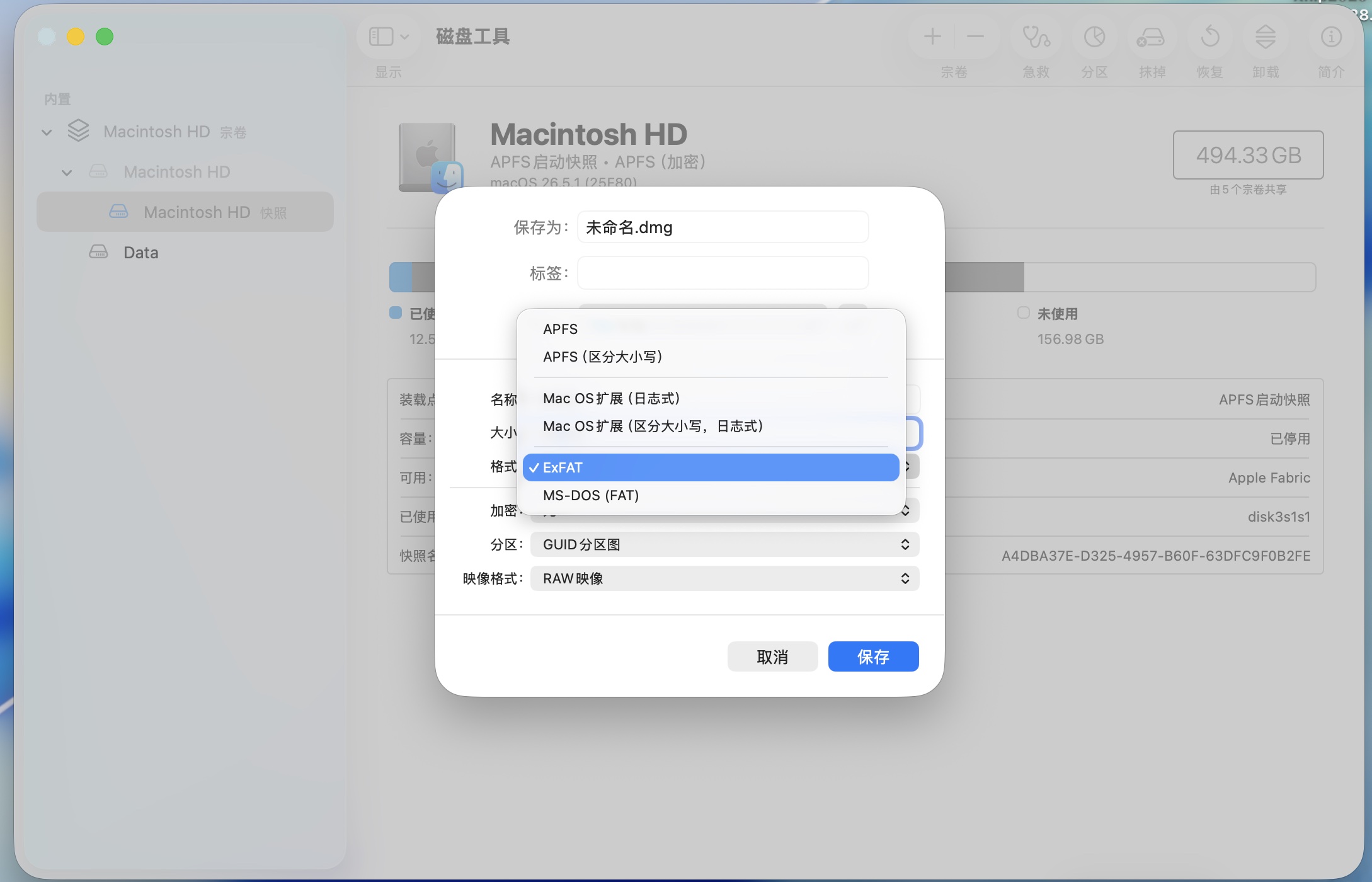This screenshot has width=1372, height=882.
Task: Click the 已使用 blue legend swatch
Action: click(396, 312)
